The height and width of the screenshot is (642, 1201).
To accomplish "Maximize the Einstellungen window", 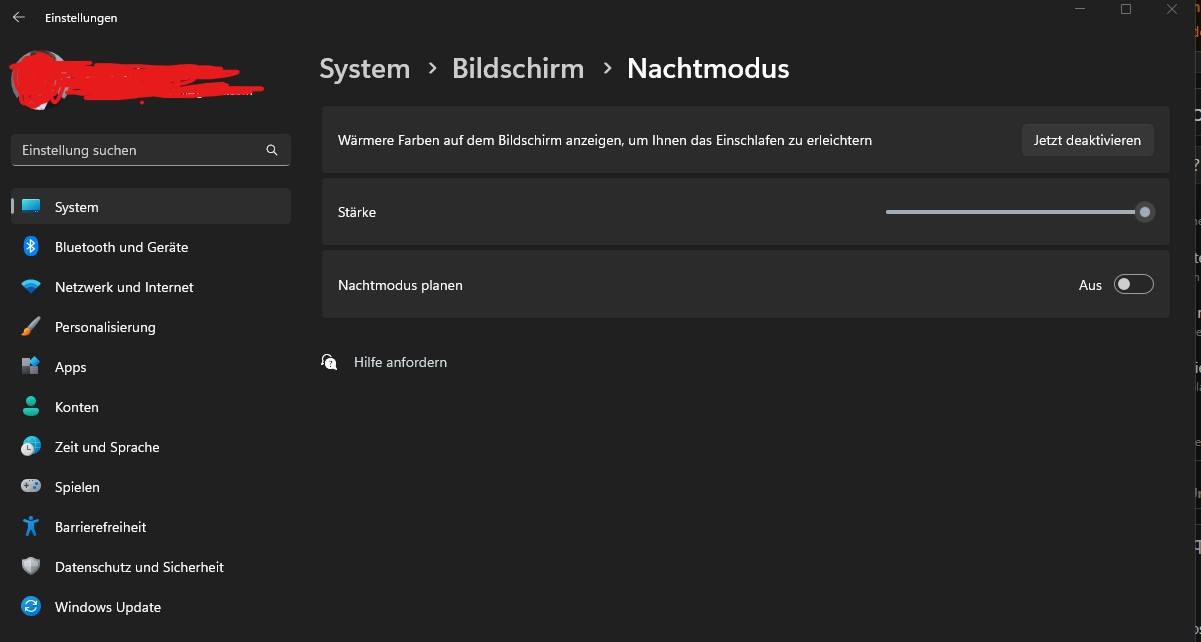I will (x=1126, y=9).
